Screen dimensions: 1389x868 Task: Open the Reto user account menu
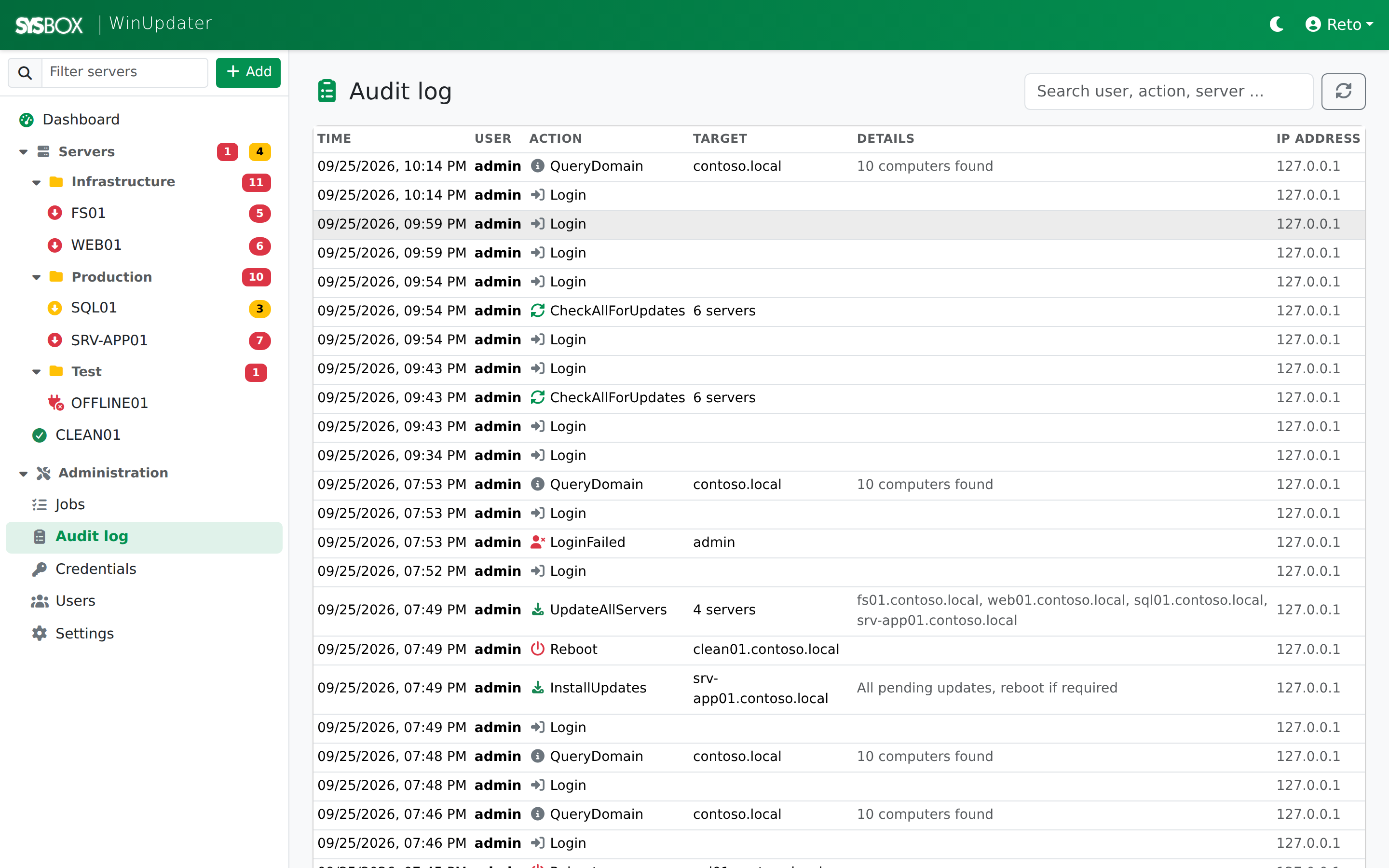[x=1339, y=24]
